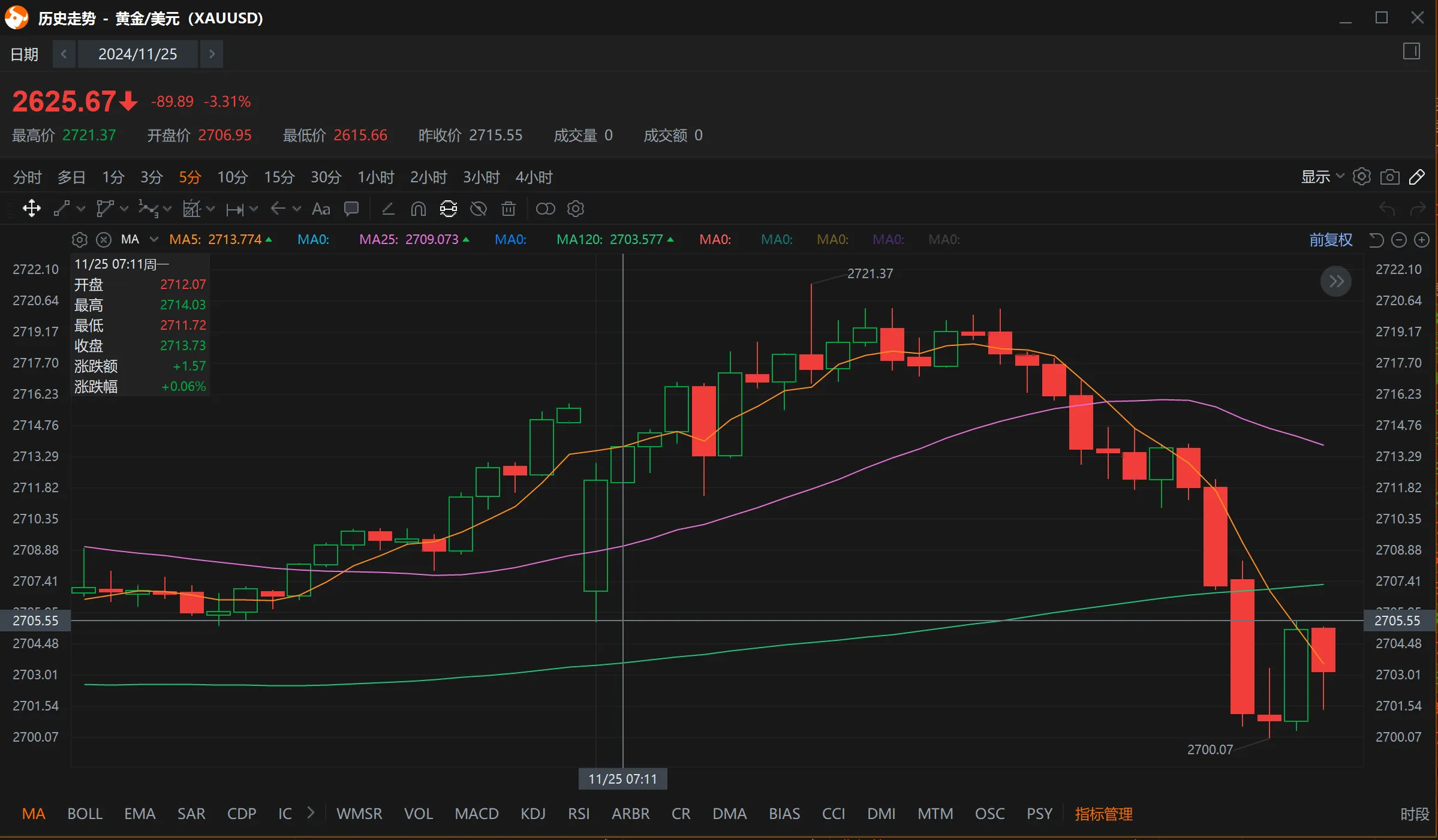Image resolution: width=1438 pixels, height=840 pixels.
Task: Open chart settings gear near 显示
Action: coord(1362,177)
